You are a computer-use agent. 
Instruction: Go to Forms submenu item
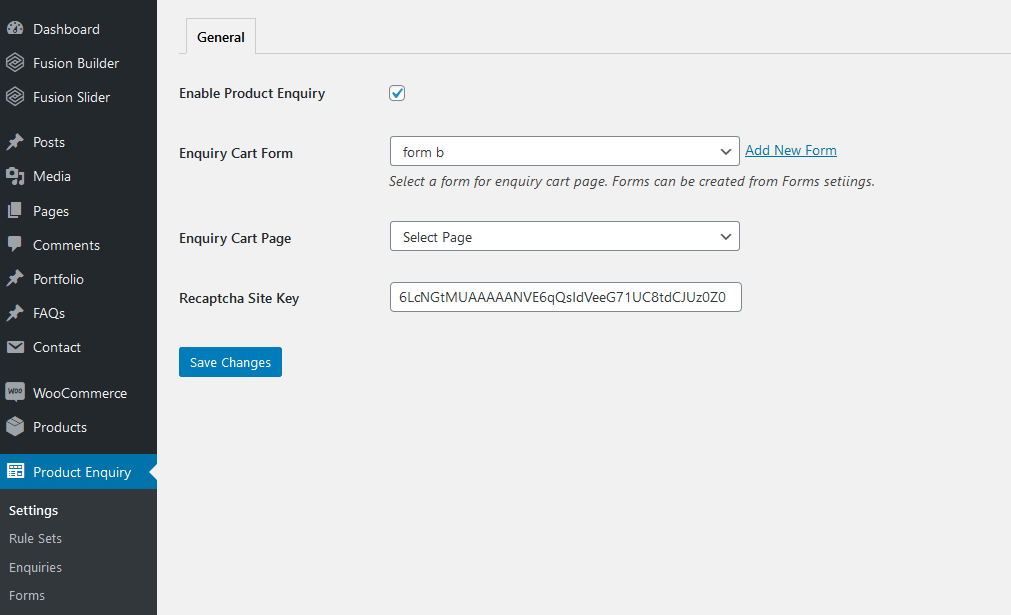[x=27, y=596]
